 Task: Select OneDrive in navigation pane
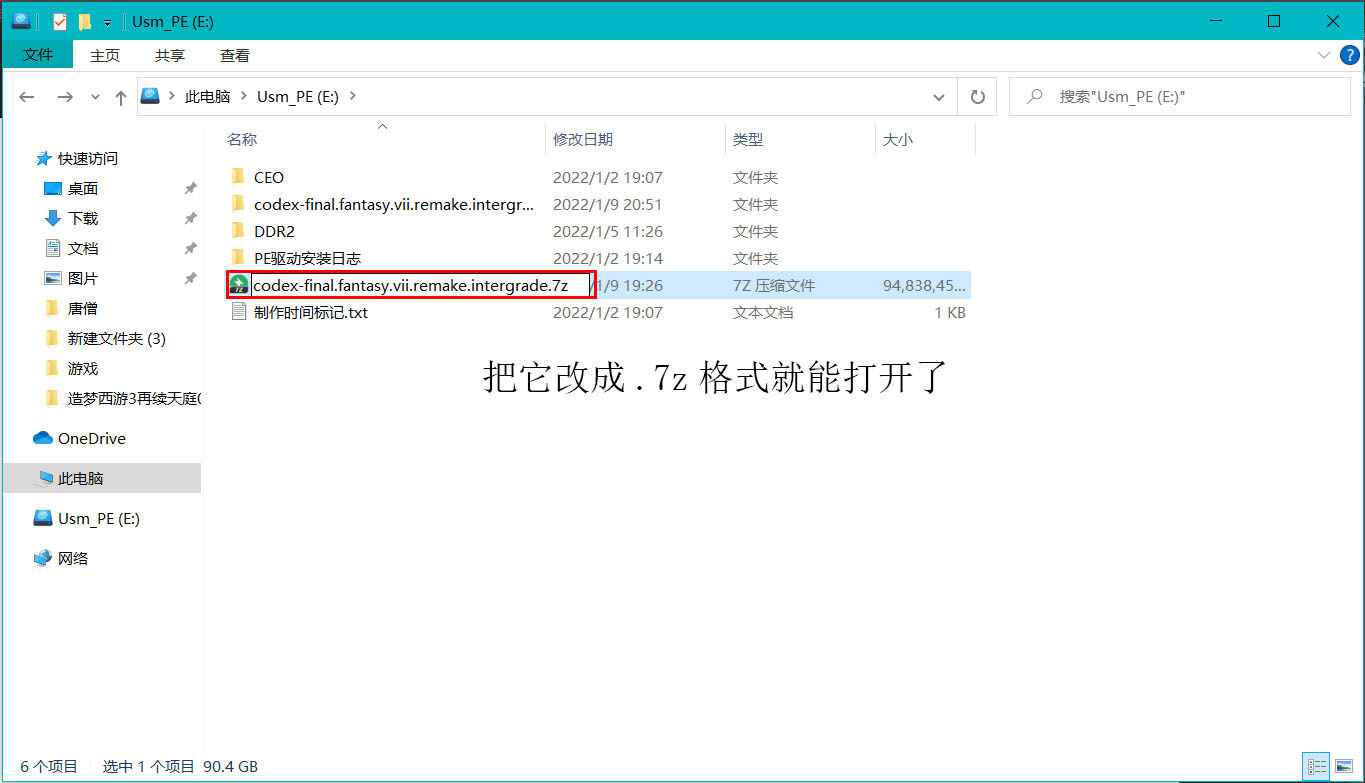91,438
